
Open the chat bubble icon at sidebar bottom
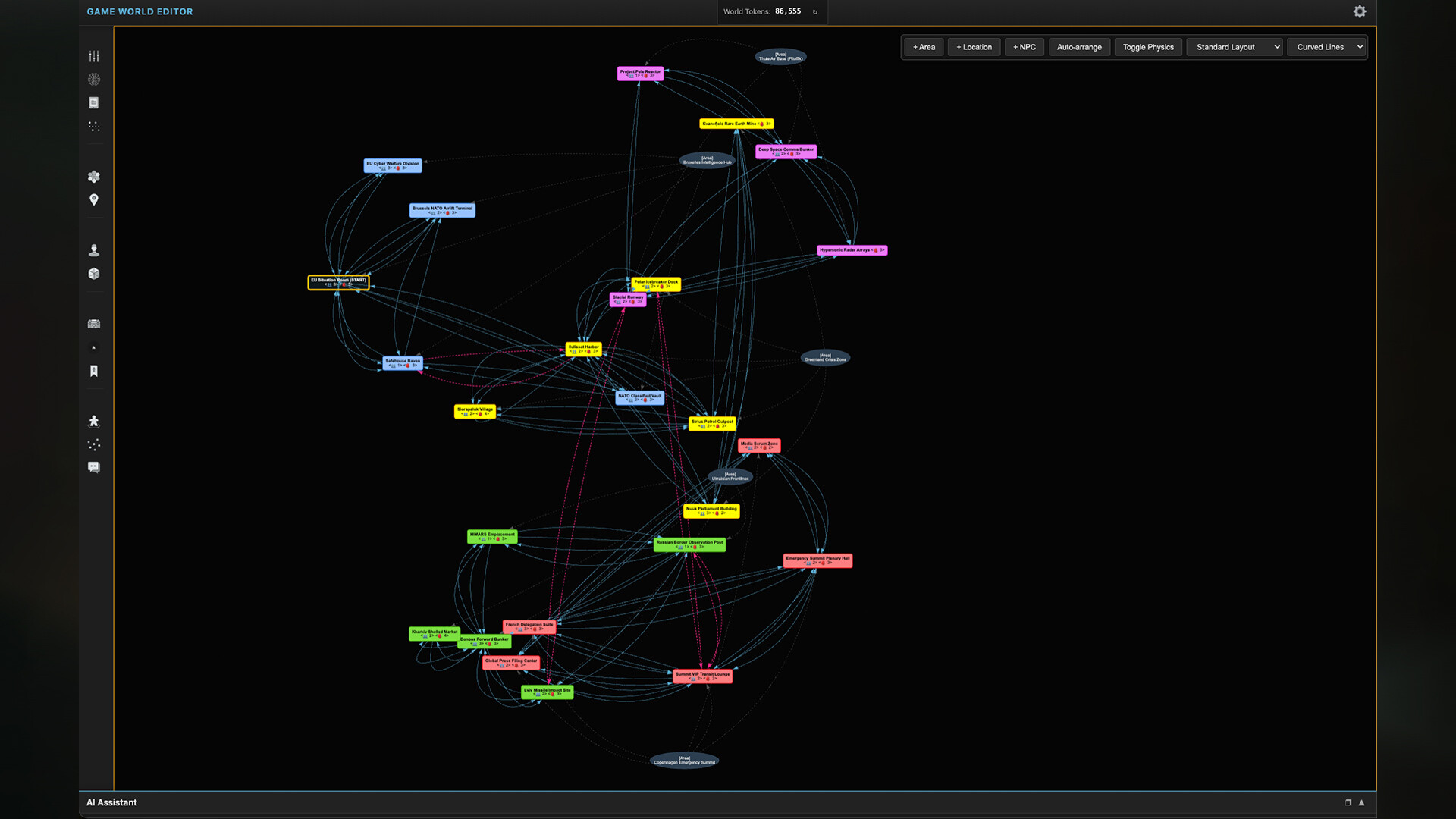(x=93, y=467)
